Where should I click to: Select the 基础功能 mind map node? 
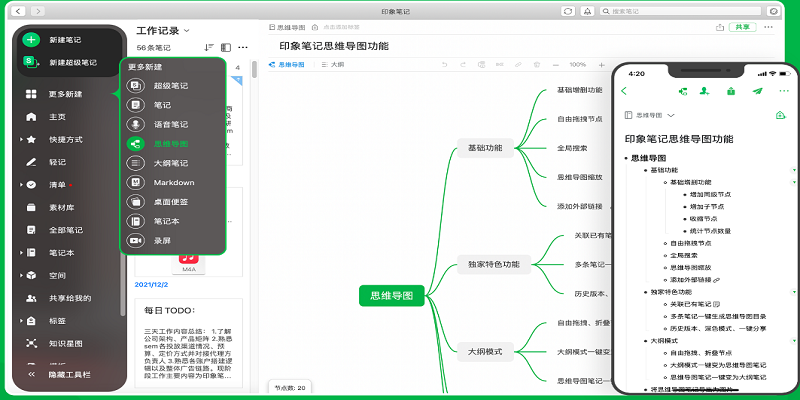pos(485,148)
